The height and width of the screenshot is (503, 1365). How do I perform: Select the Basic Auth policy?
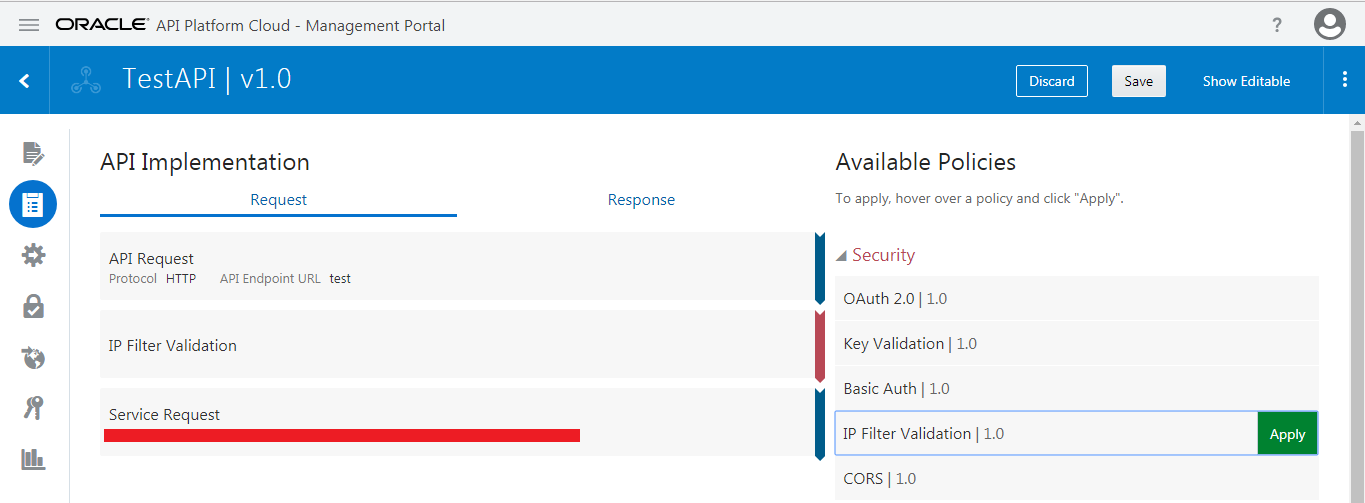pos(1076,389)
